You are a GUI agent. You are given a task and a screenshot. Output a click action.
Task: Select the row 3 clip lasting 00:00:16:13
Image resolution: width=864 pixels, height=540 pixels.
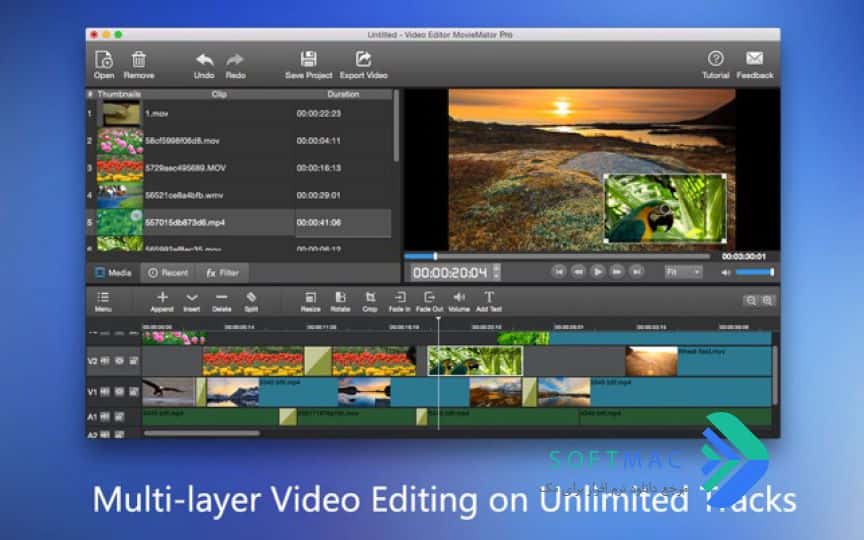(240, 168)
